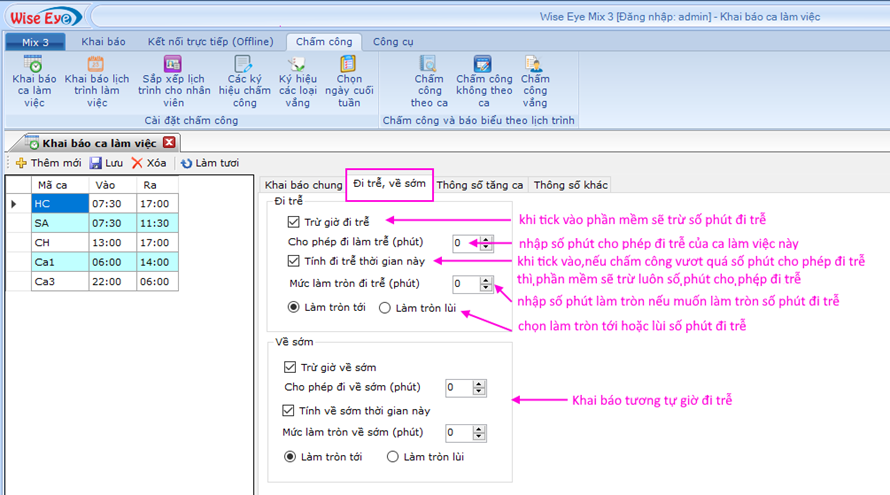Viewport: 890px width, 495px height.
Task: Decrease Mức làm tròn đi trễ value
Action: click(486, 289)
